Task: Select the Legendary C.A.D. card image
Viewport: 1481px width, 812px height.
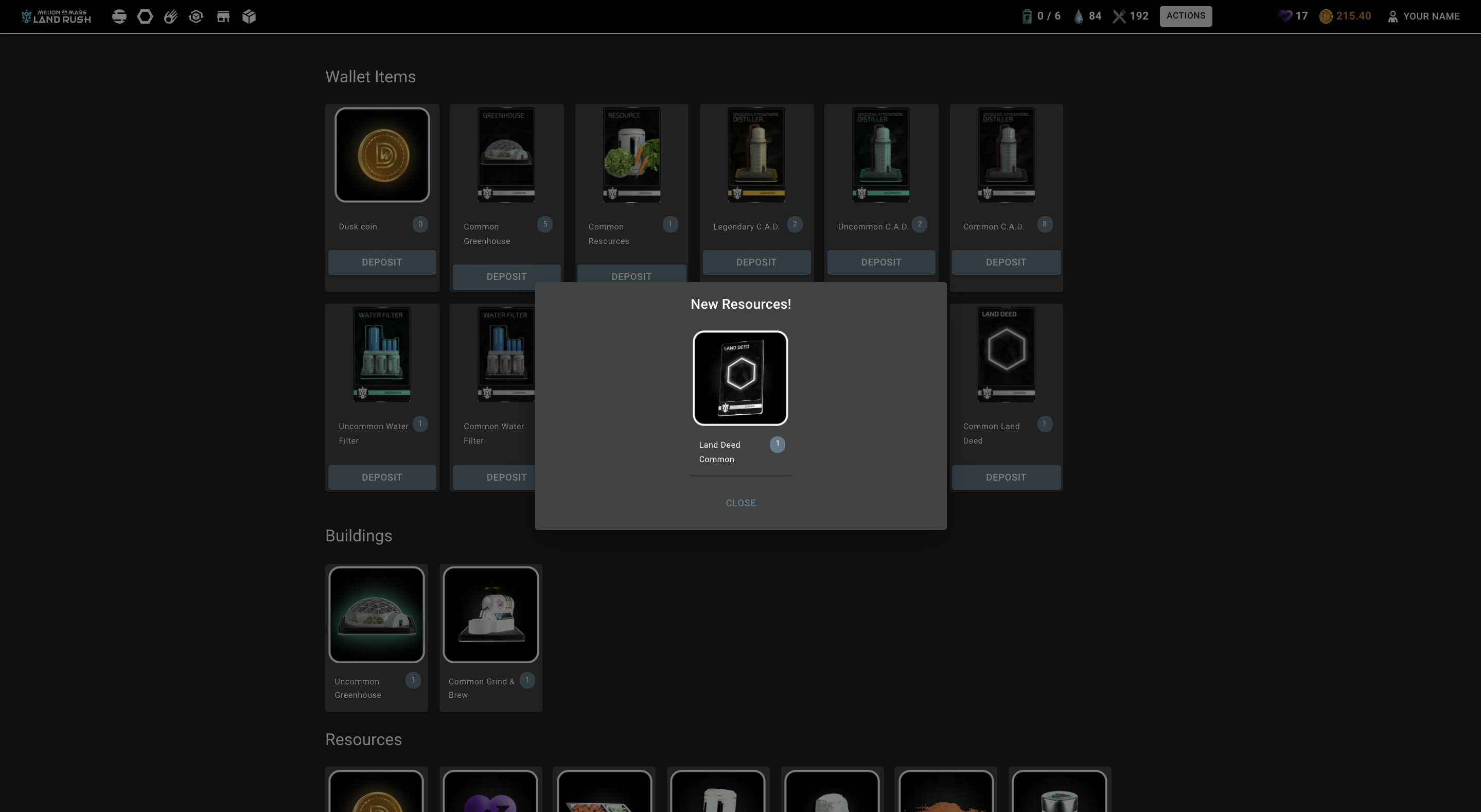Action: coord(756,155)
